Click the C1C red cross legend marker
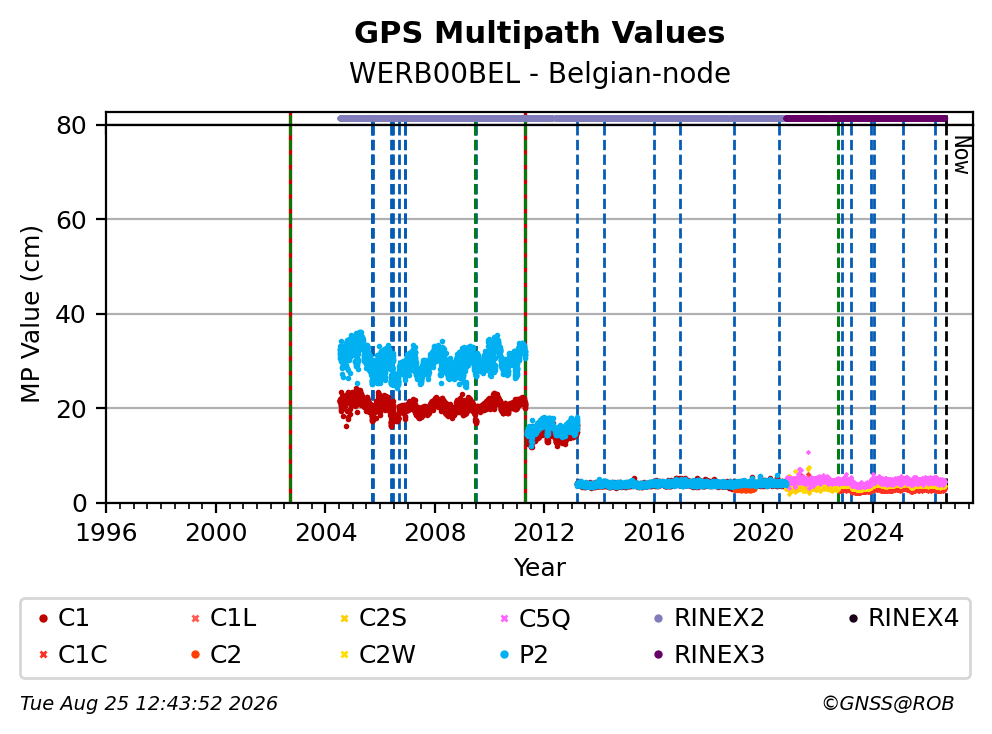992x734 pixels. (x=43, y=654)
